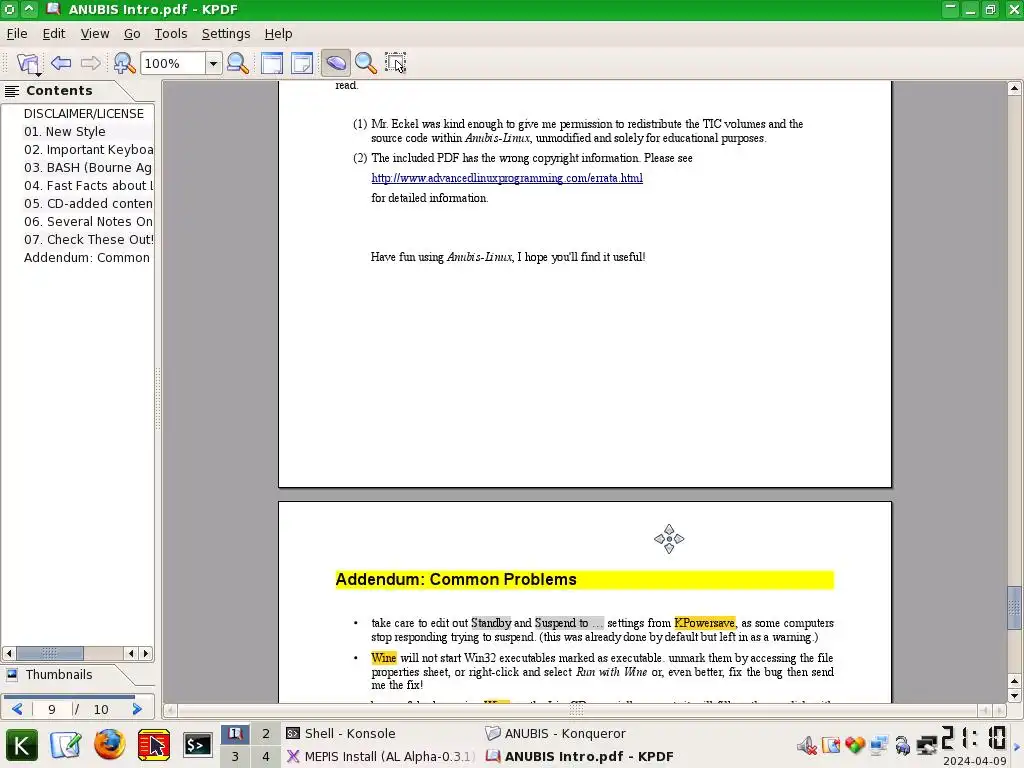Launch the red cursor application icon
The height and width of the screenshot is (768, 1024).
(153, 745)
